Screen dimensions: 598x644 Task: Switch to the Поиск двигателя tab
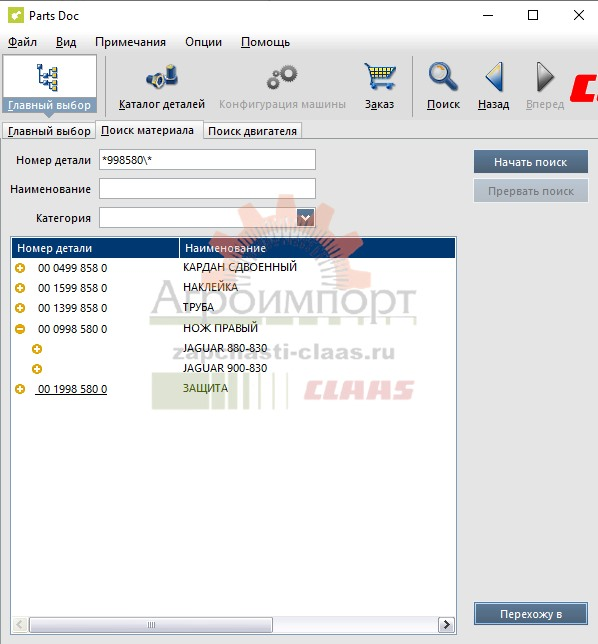point(252,131)
